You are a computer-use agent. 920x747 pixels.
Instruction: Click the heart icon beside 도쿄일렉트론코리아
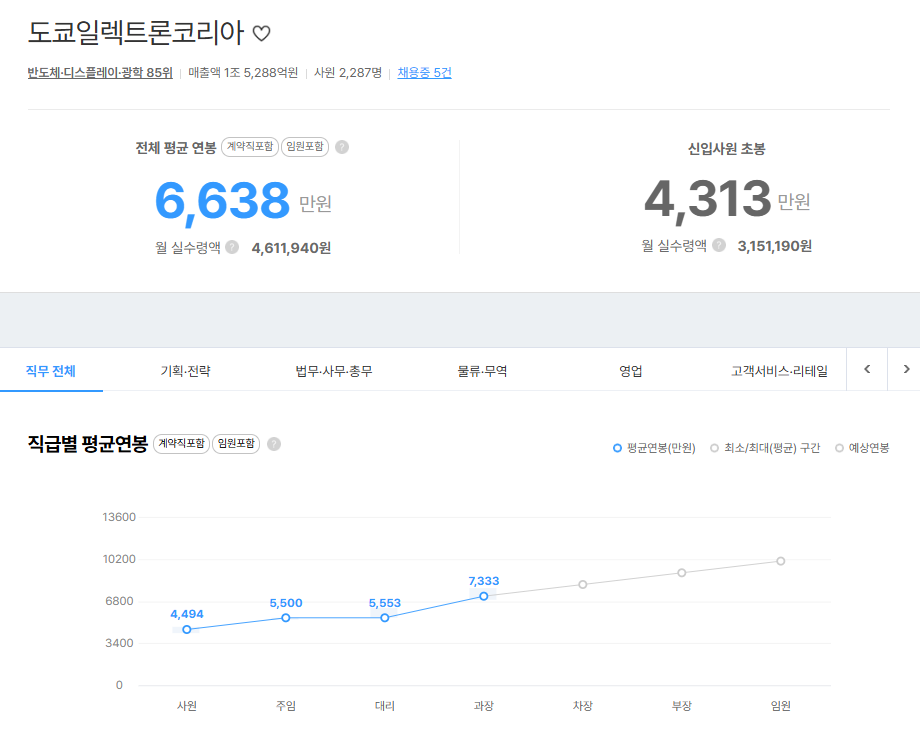[x=261, y=33]
